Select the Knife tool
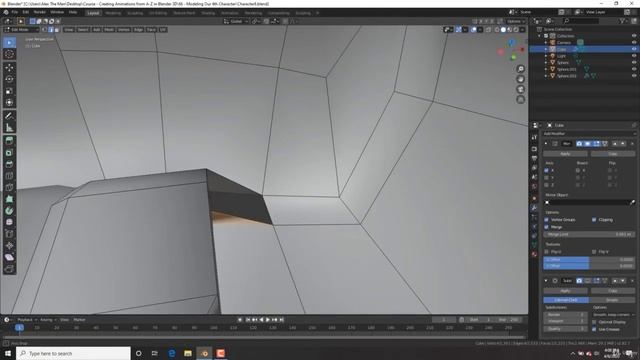The width and height of the screenshot is (640, 360). [x=9, y=187]
